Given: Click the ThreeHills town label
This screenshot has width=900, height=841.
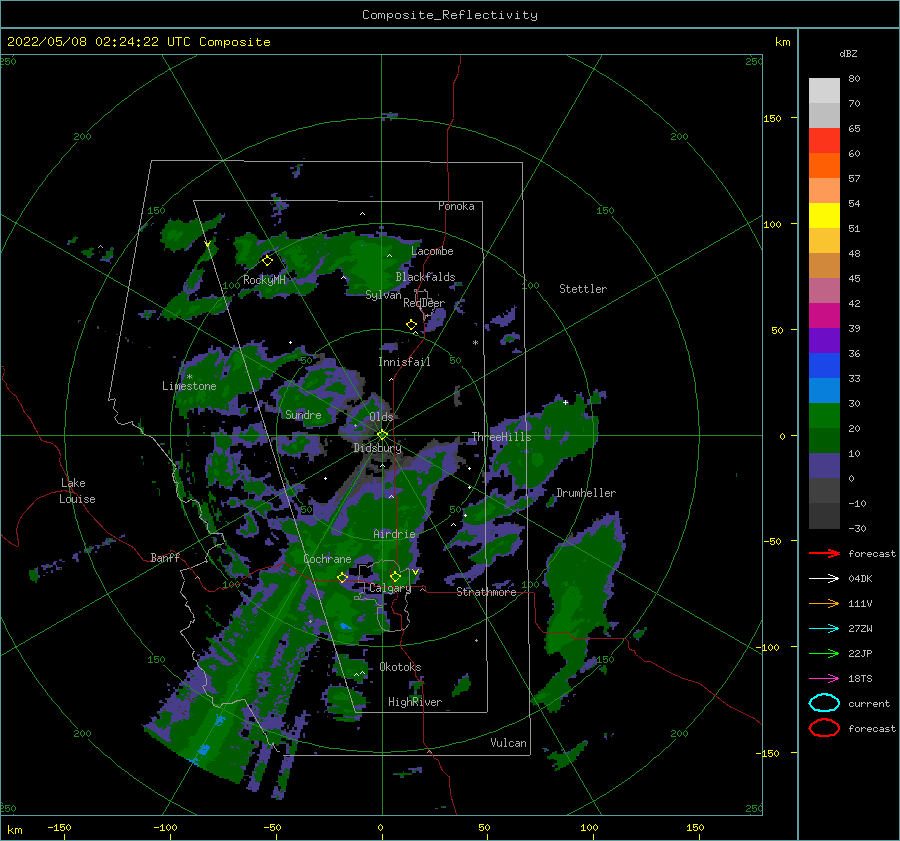Looking at the screenshot, I should (502, 437).
